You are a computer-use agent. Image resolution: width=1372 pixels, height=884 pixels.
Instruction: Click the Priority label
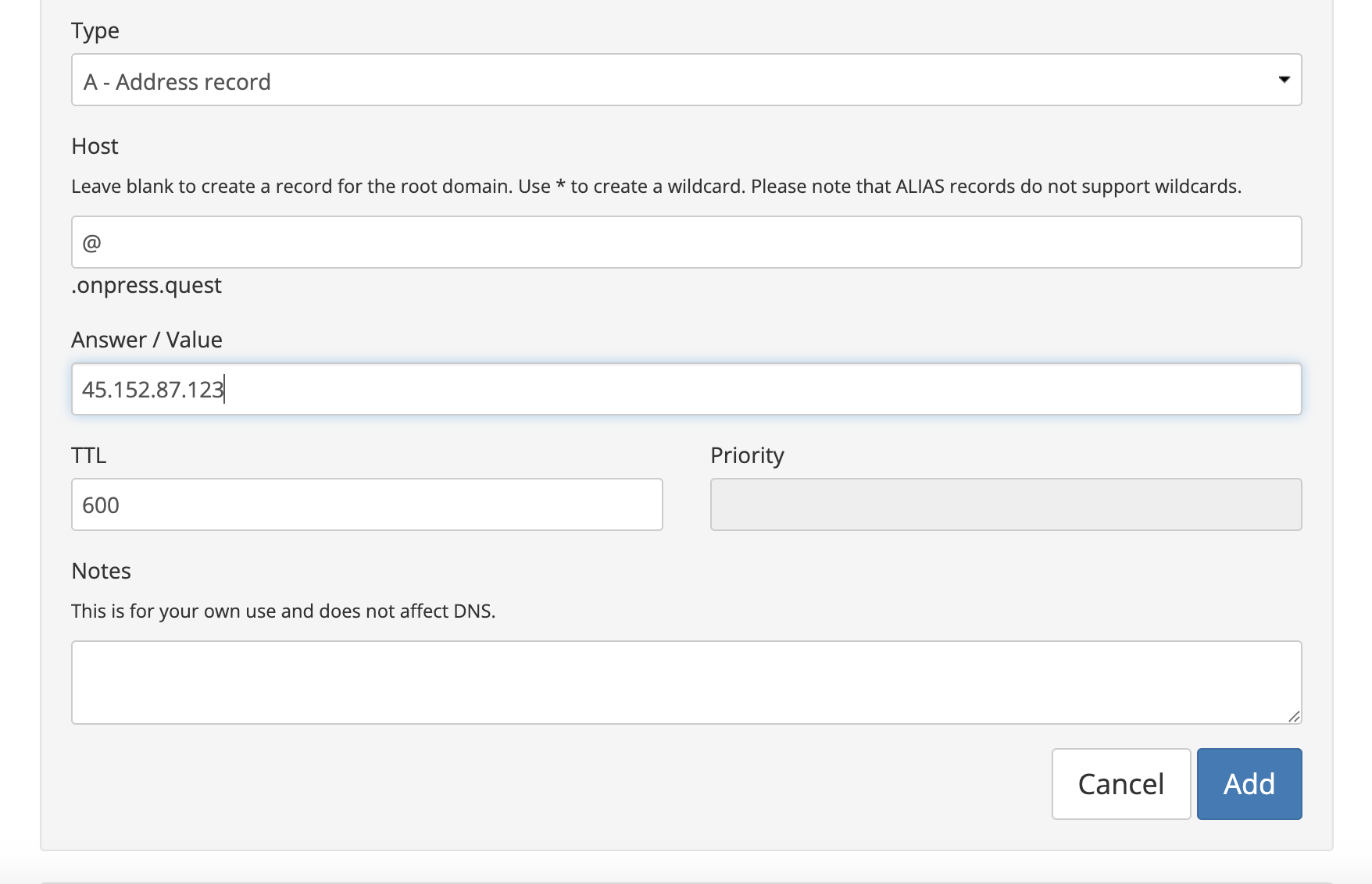point(747,455)
